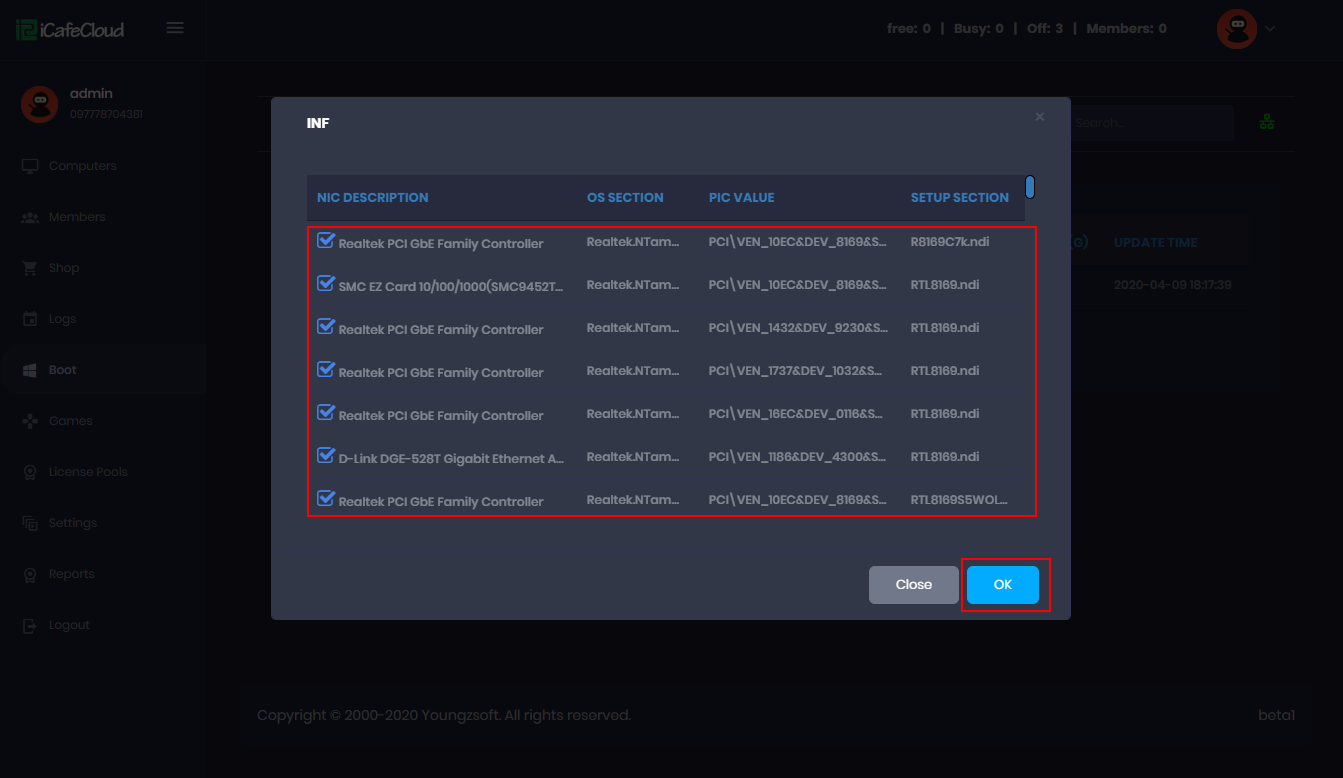Sort by SETUP SECTION column header
The image size is (1343, 778).
click(x=959, y=198)
